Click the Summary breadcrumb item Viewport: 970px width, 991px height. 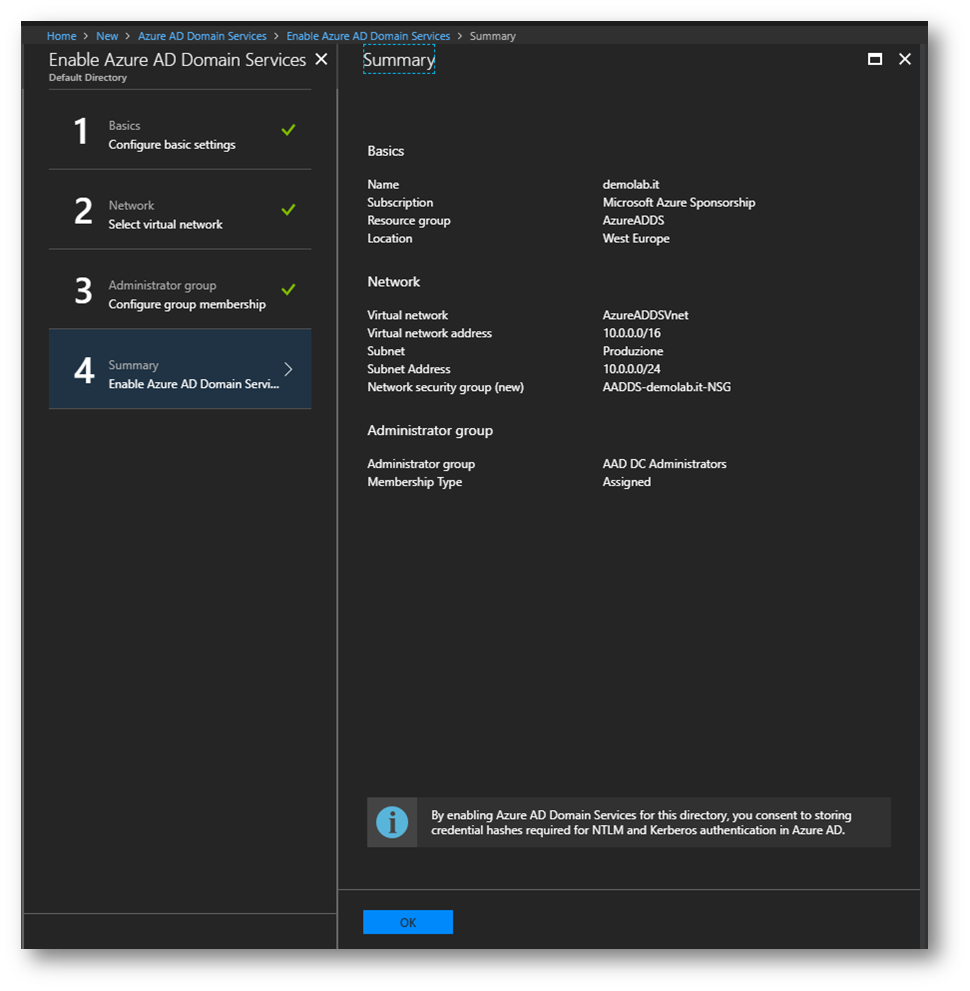pyautogui.click(x=492, y=36)
